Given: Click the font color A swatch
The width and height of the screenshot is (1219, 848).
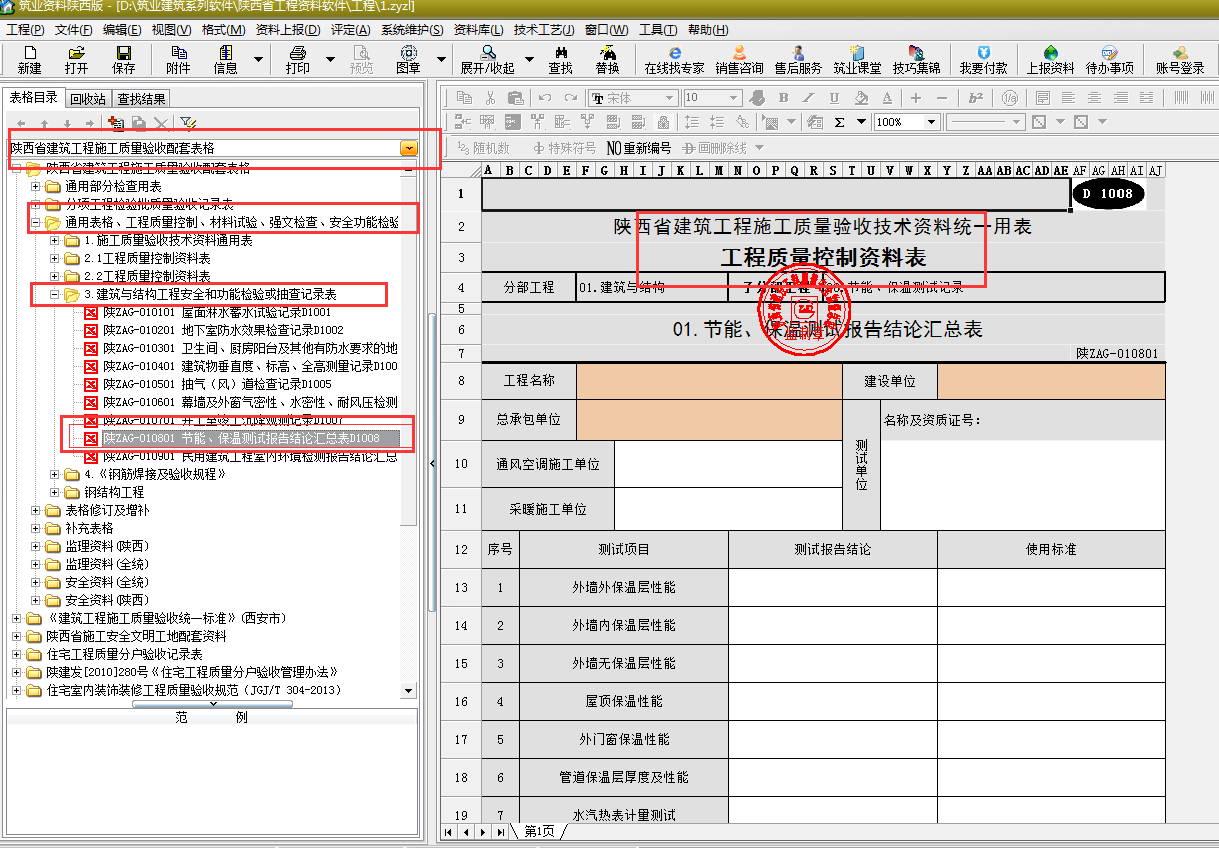Looking at the screenshot, I should tap(885, 98).
